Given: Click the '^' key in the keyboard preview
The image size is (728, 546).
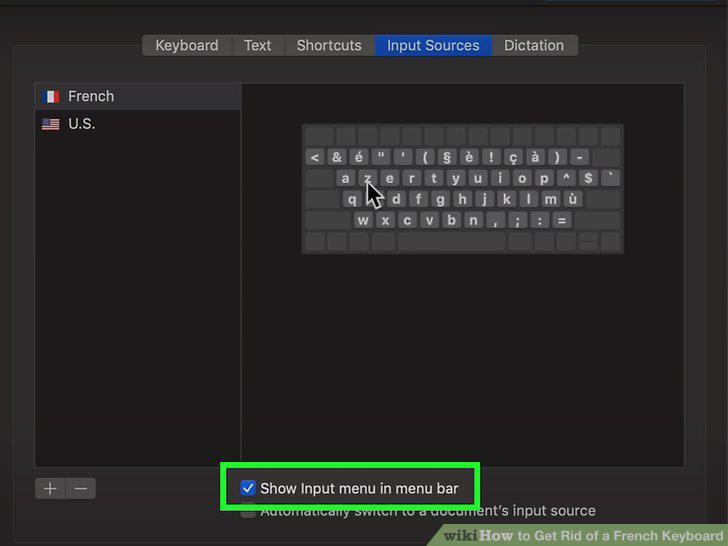Looking at the screenshot, I should click(566, 178).
